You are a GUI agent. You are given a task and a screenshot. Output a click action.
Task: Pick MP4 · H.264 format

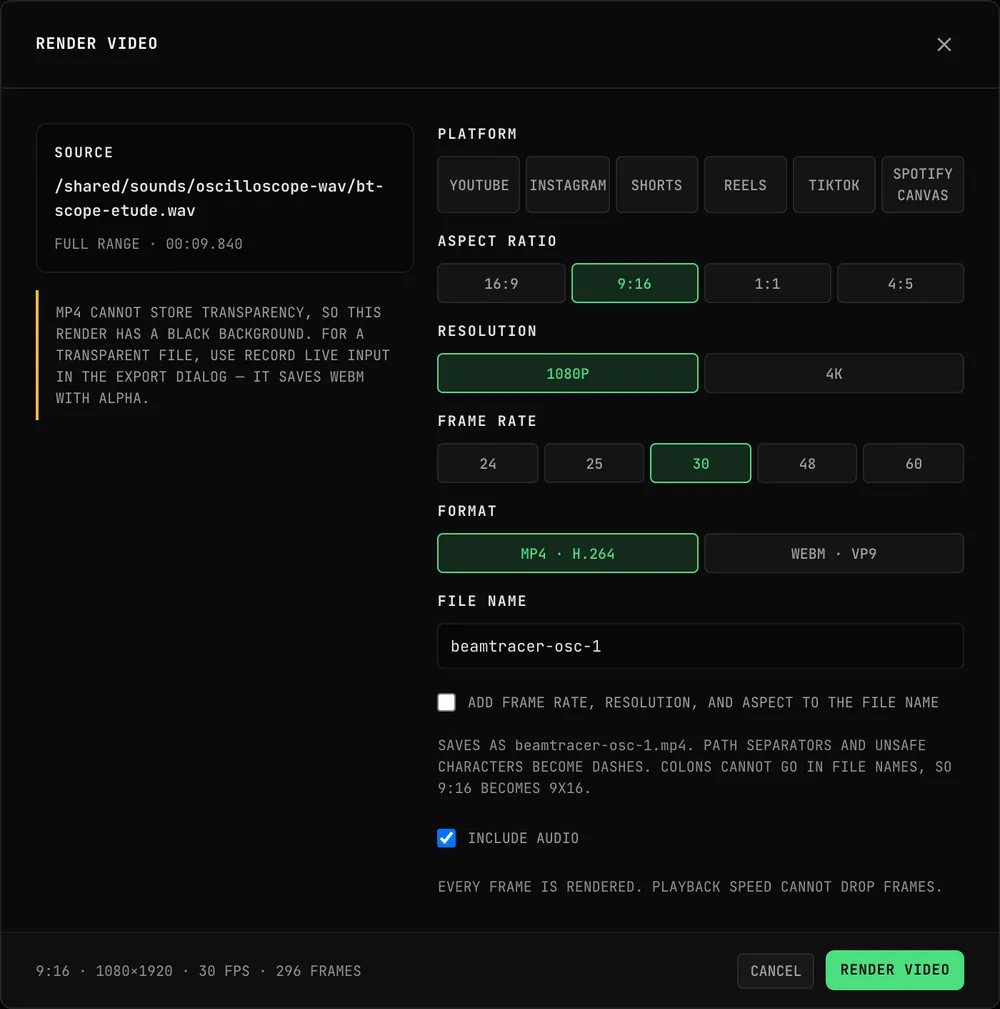coord(568,553)
